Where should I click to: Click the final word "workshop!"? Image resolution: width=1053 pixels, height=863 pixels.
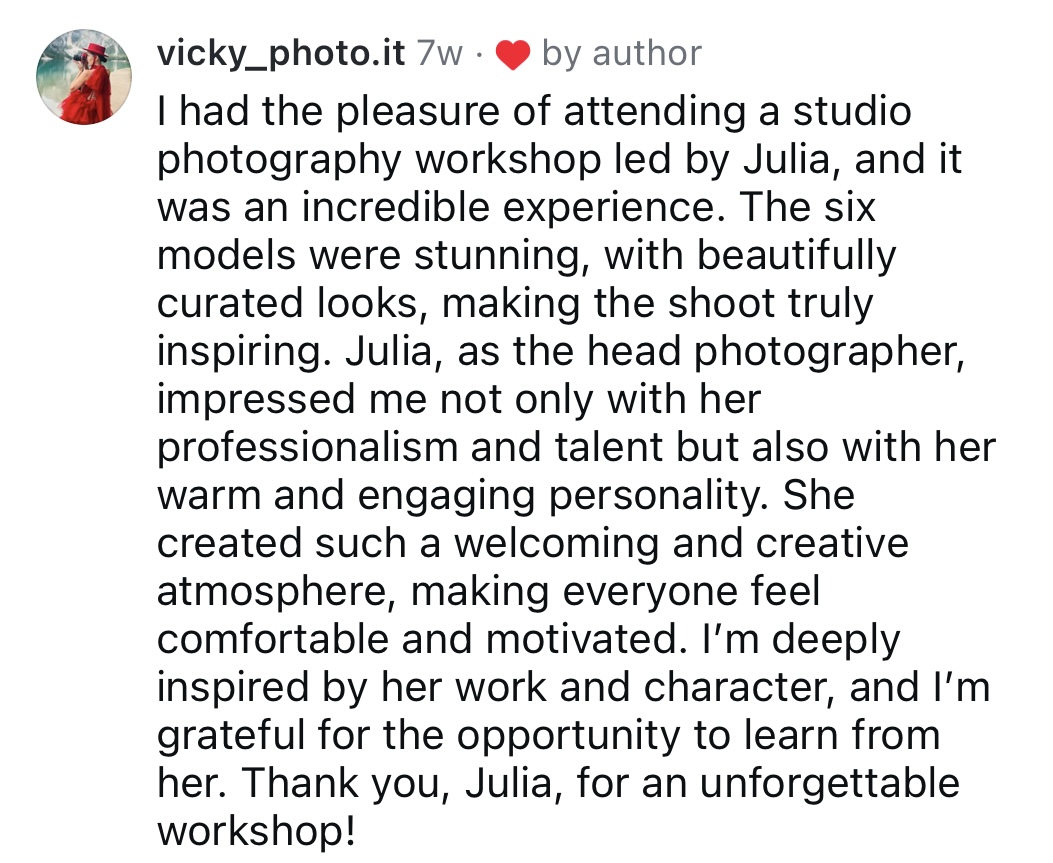(256, 831)
